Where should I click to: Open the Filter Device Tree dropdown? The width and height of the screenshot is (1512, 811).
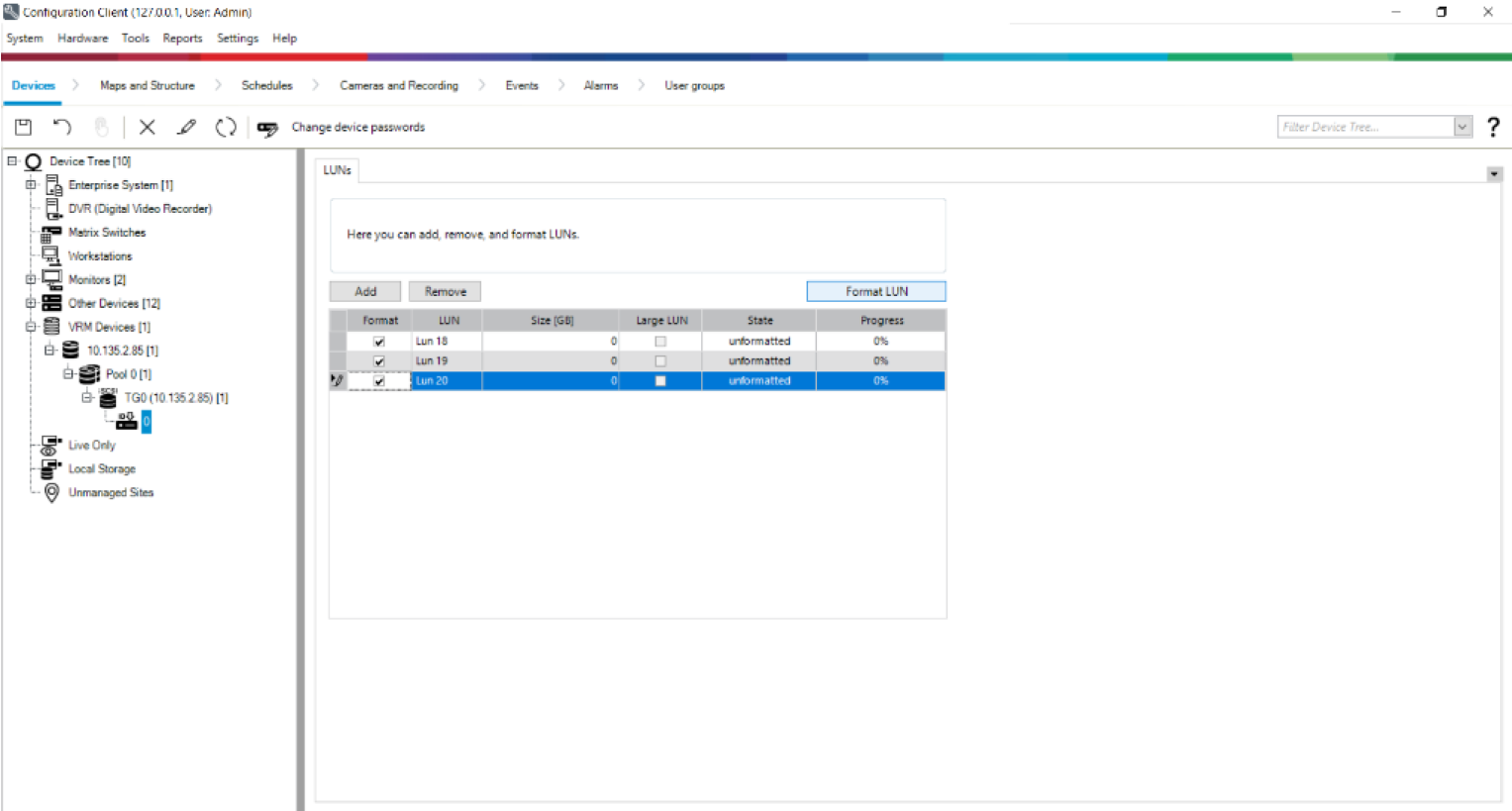1462,127
